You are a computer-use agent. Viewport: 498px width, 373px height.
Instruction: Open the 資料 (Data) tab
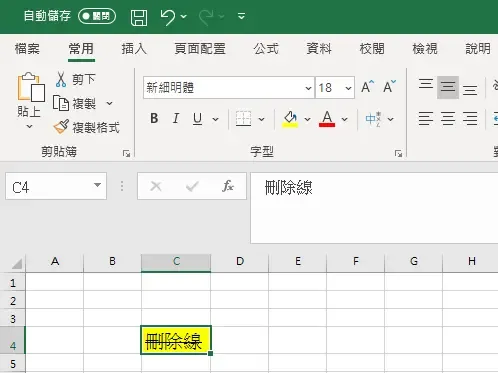point(319,49)
